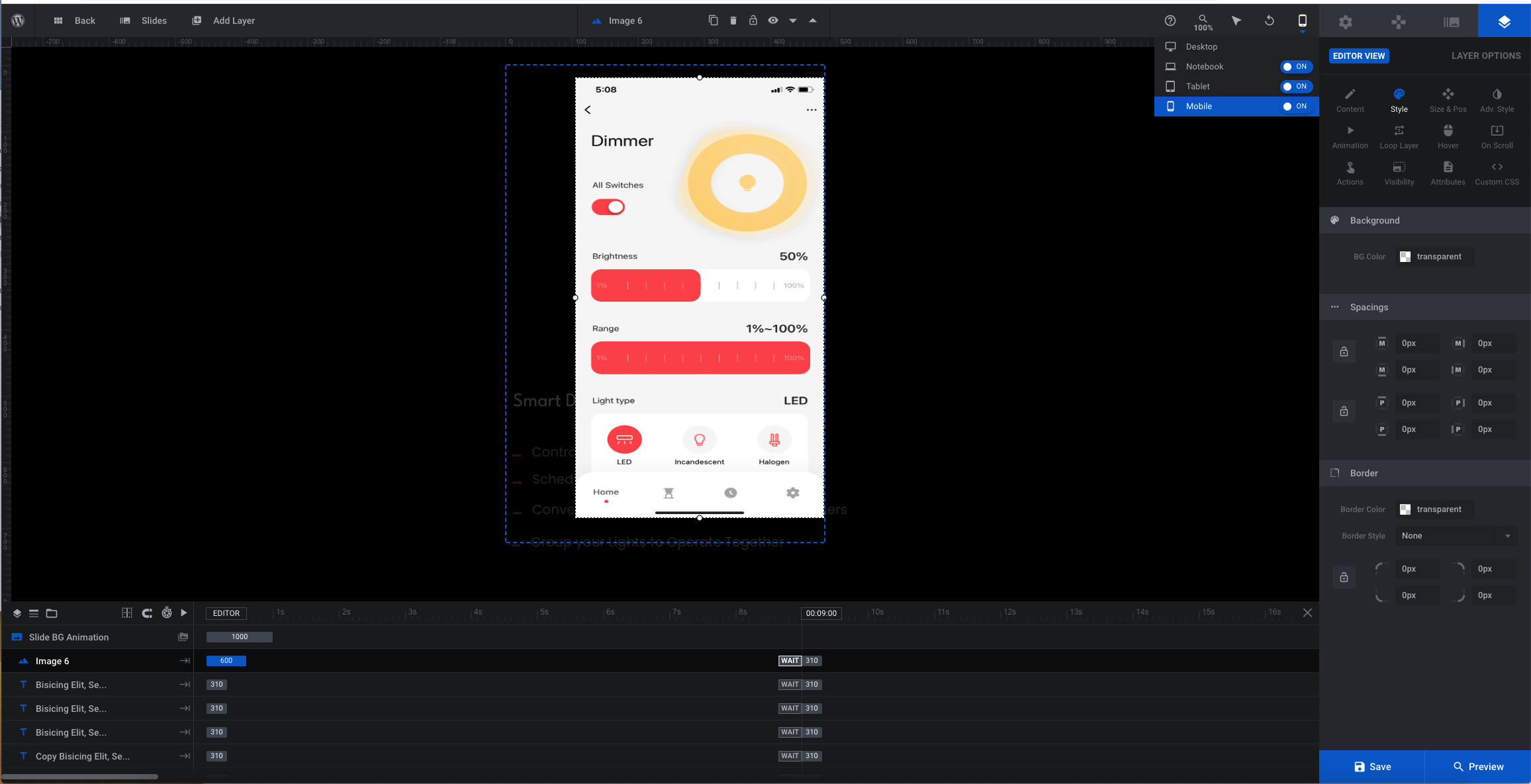The image size is (1531, 784).
Task: Collapse the Spacings section header
Action: (x=1424, y=308)
